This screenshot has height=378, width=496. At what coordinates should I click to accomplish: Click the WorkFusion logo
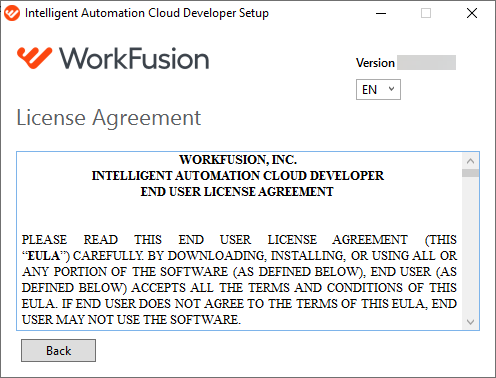[x=113, y=58]
